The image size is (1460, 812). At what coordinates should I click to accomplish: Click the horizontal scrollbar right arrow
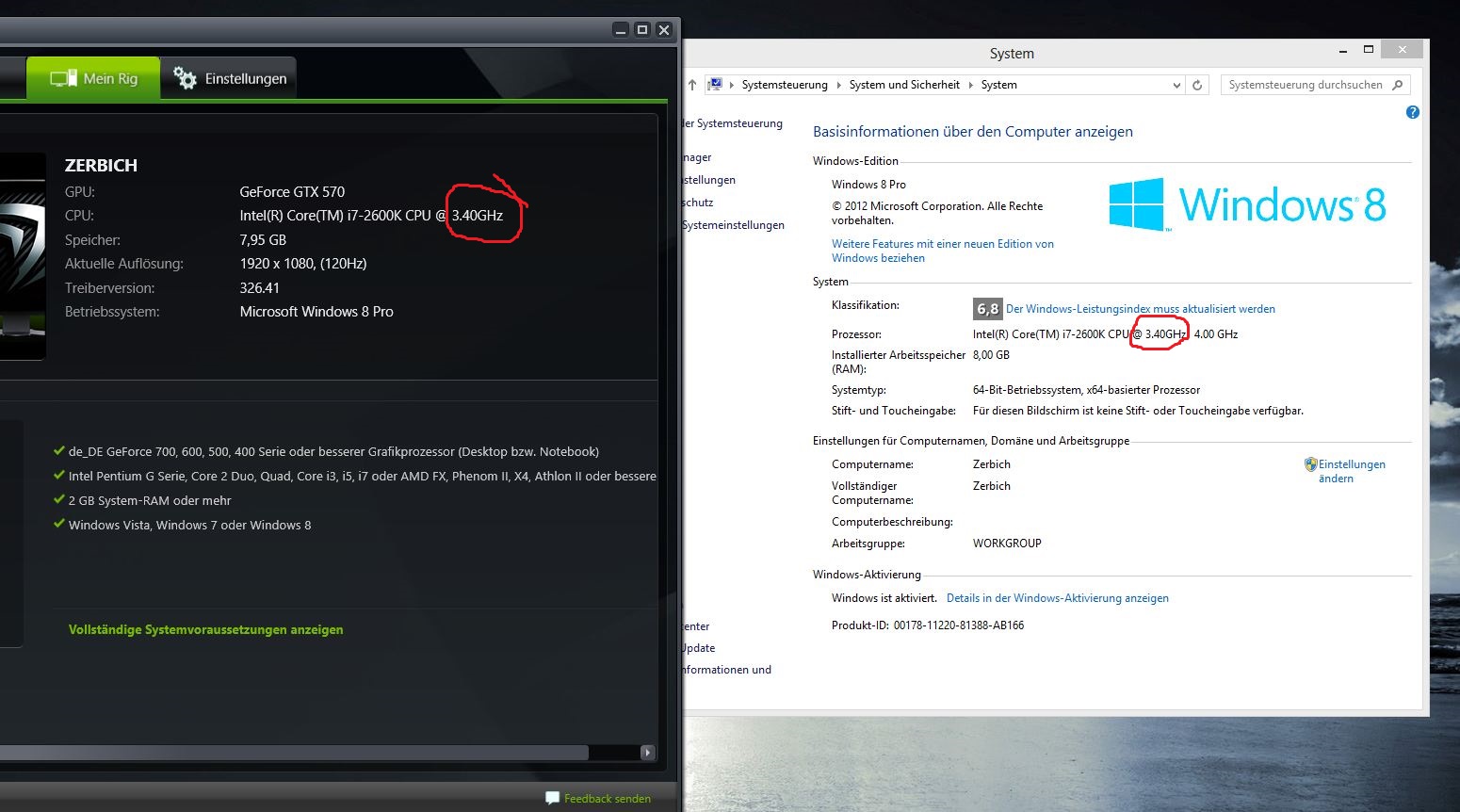click(647, 753)
